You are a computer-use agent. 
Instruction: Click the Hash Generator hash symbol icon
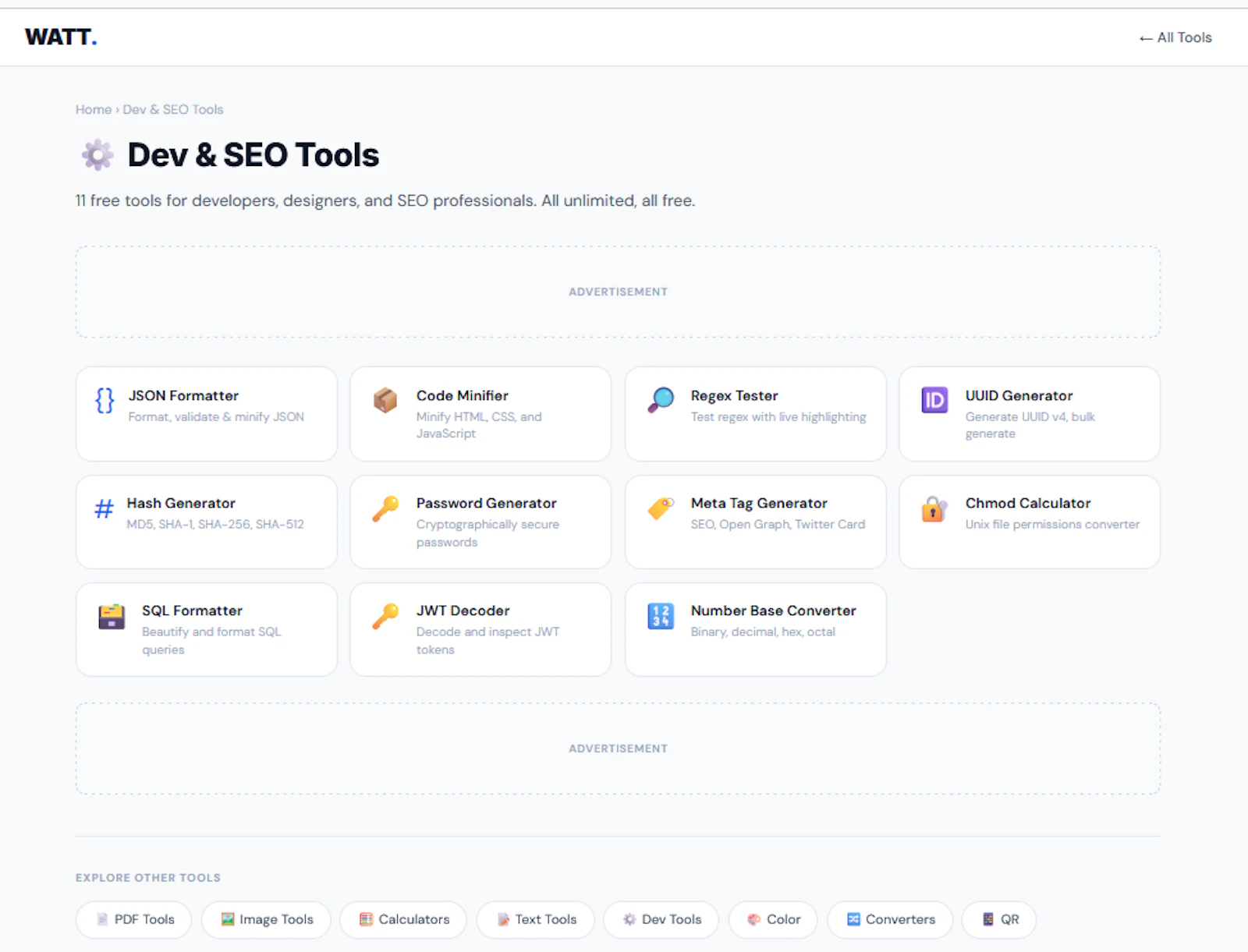(104, 508)
